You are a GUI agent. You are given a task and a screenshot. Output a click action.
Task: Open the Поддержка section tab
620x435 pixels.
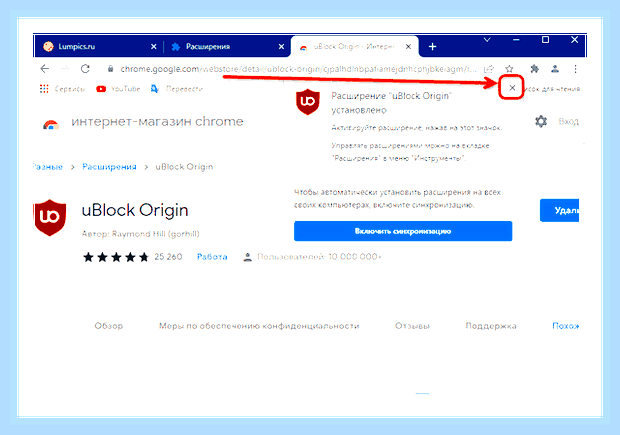491,326
